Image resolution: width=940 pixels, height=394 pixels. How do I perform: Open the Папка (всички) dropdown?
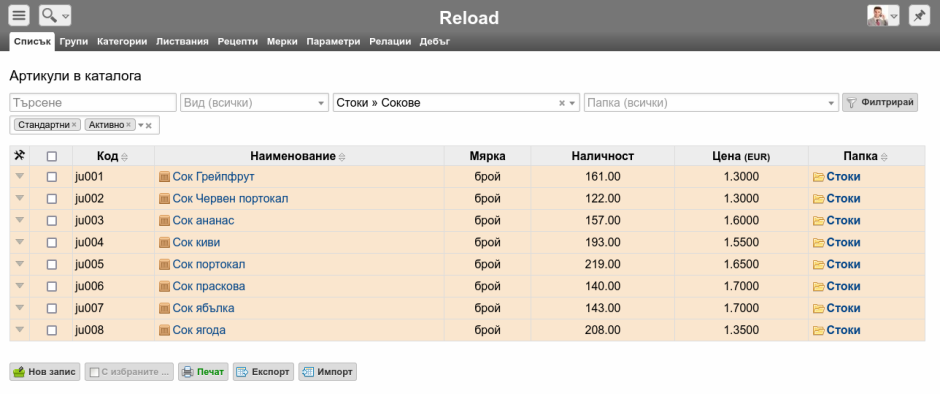pyautogui.click(x=711, y=103)
